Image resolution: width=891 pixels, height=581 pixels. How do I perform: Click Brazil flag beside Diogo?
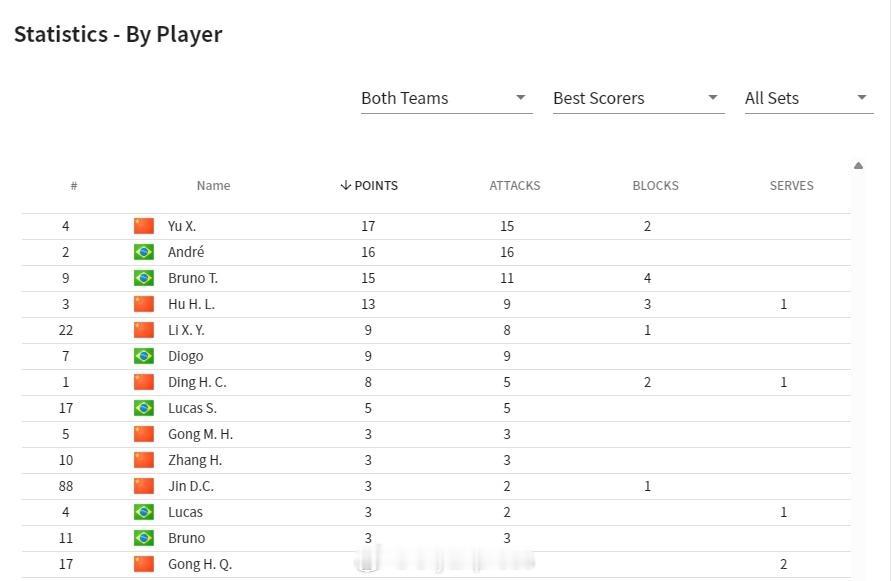(144, 356)
